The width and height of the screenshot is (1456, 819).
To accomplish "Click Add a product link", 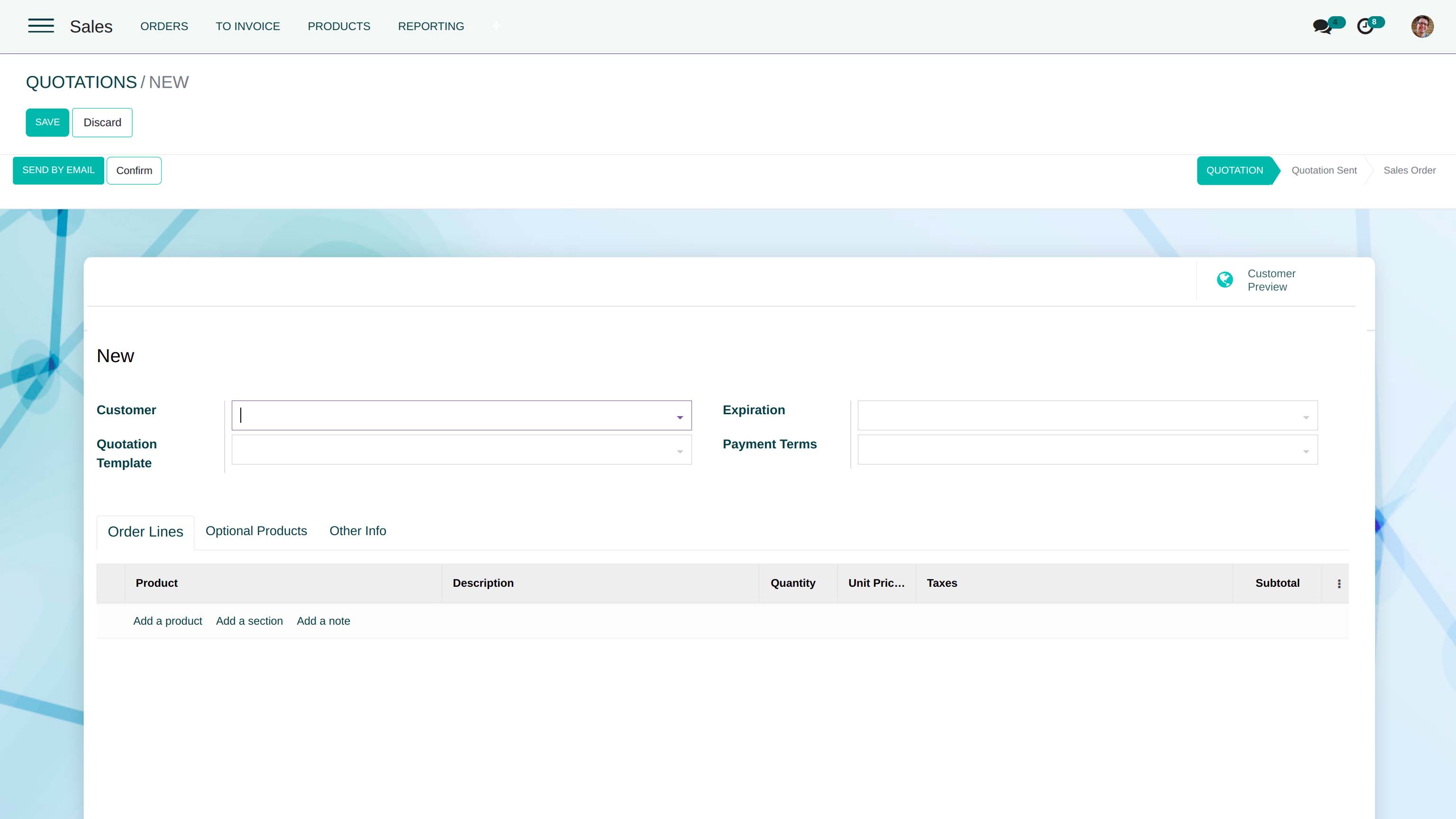I will click(x=167, y=620).
